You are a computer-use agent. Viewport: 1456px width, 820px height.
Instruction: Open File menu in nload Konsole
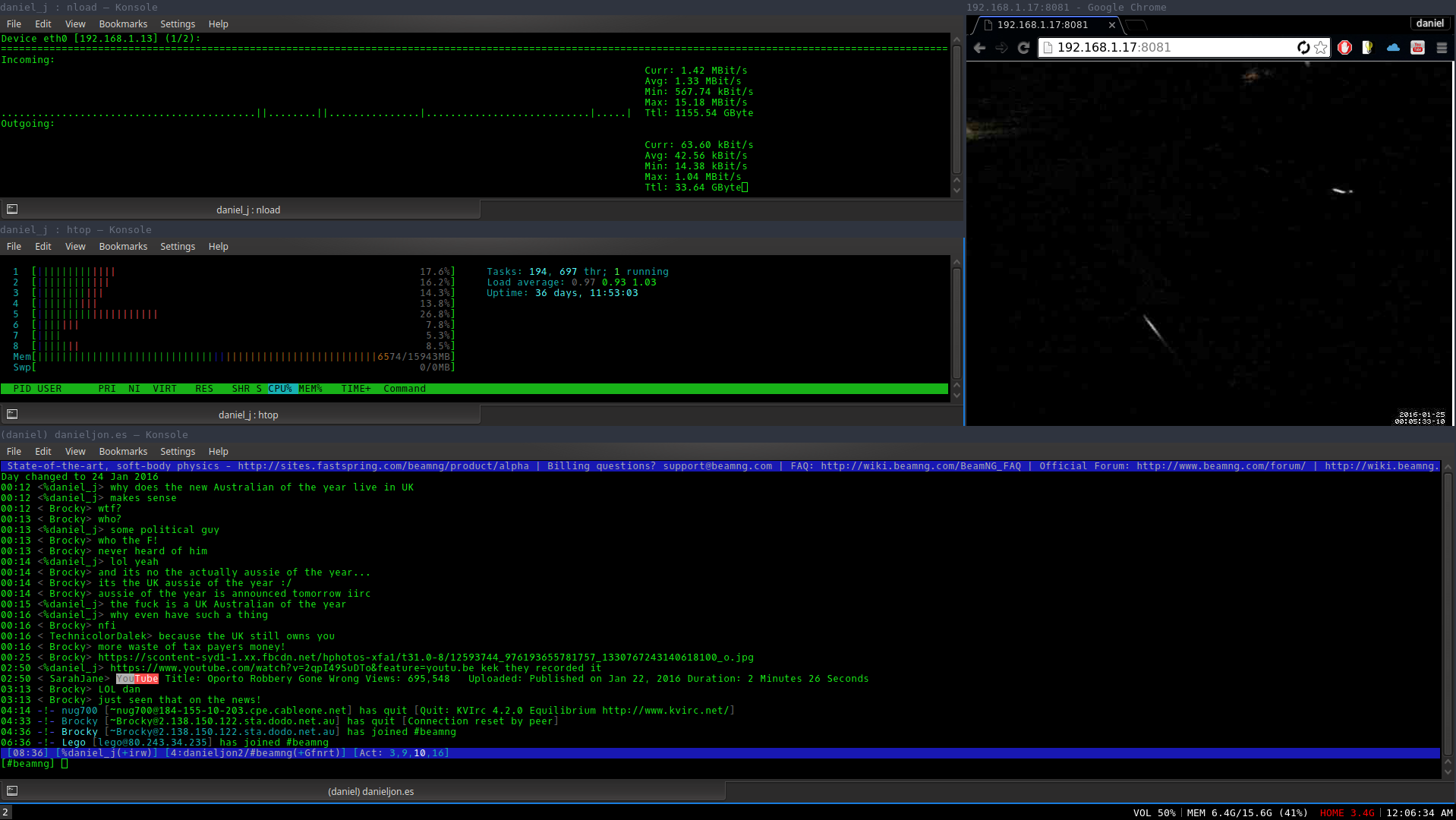(x=14, y=24)
